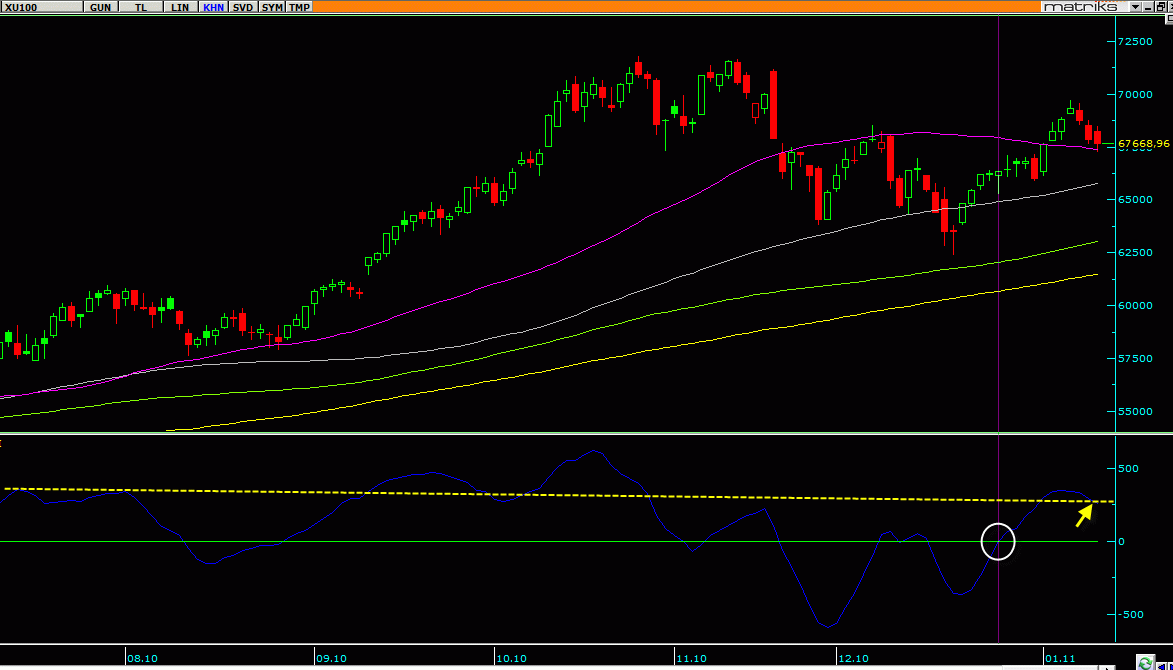Toggle the LIN scale button
Image resolution: width=1173 pixels, height=670 pixels.
tap(180, 7)
